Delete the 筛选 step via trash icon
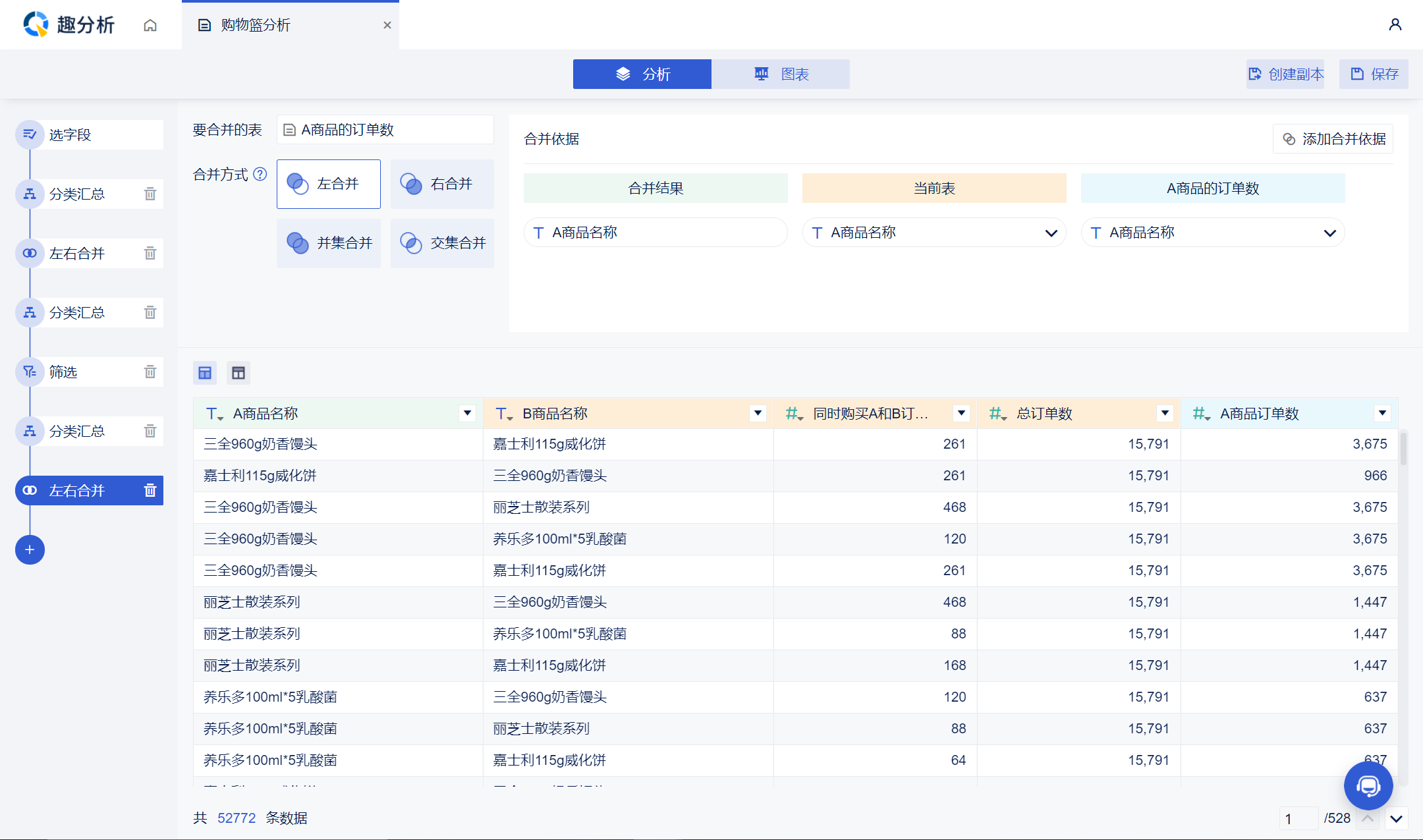1423x840 pixels. [x=150, y=372]
